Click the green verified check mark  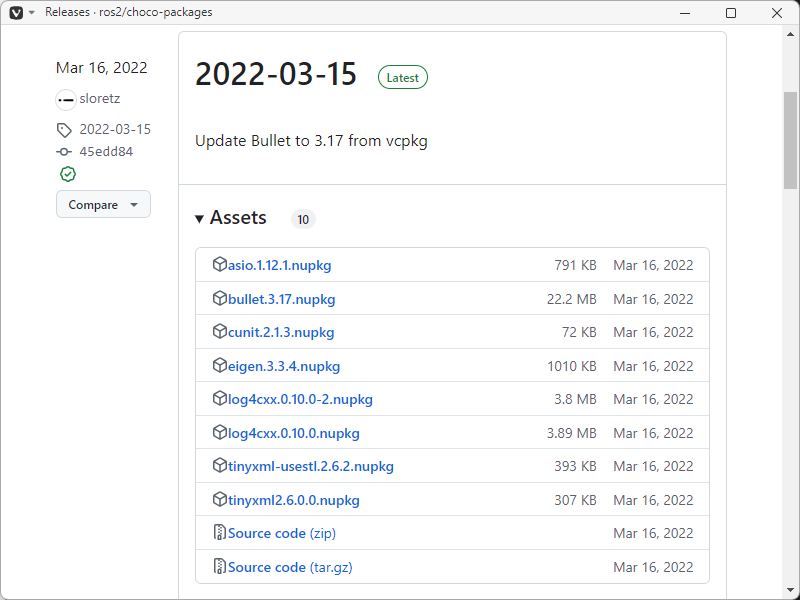67,174
